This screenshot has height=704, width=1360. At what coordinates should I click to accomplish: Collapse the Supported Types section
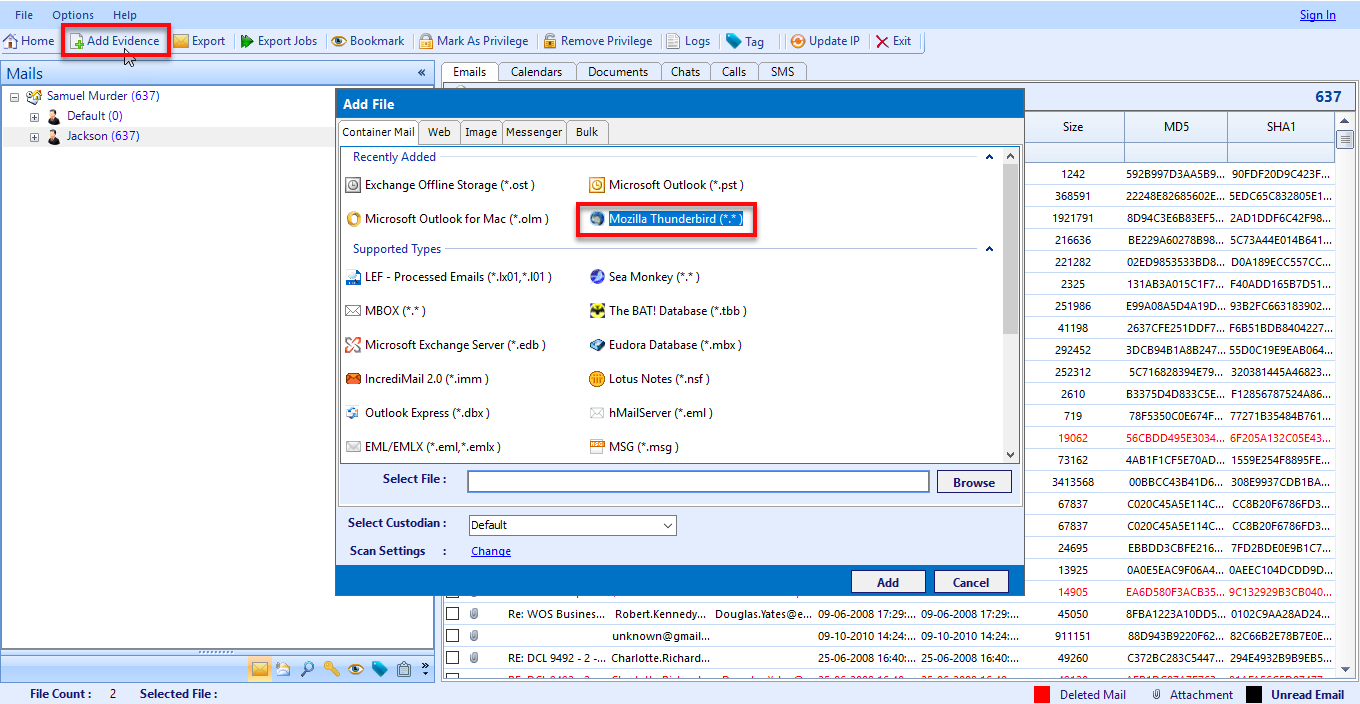coord(989,249)
